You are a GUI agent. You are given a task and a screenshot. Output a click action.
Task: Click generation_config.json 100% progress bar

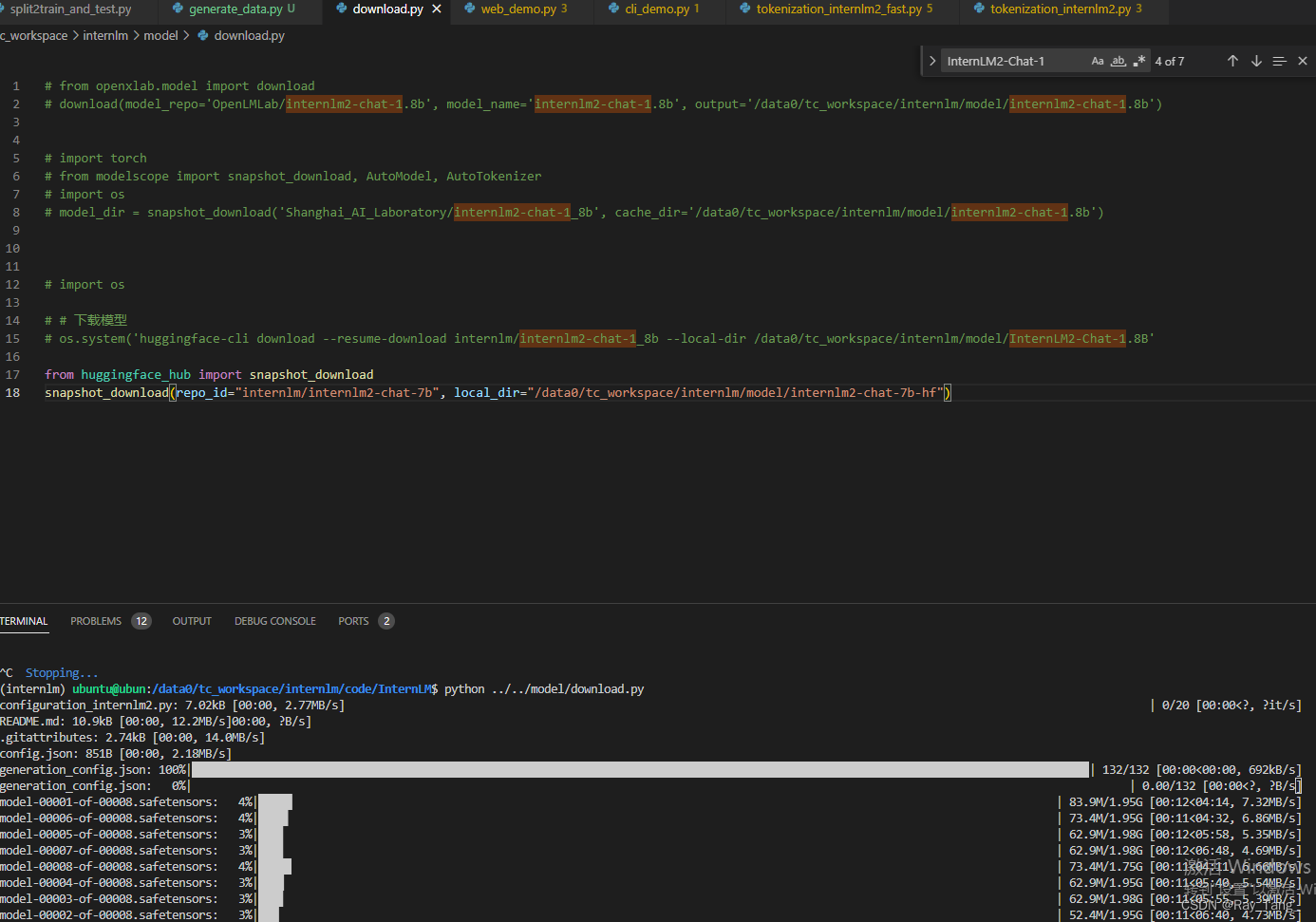[x=640, y=770]
